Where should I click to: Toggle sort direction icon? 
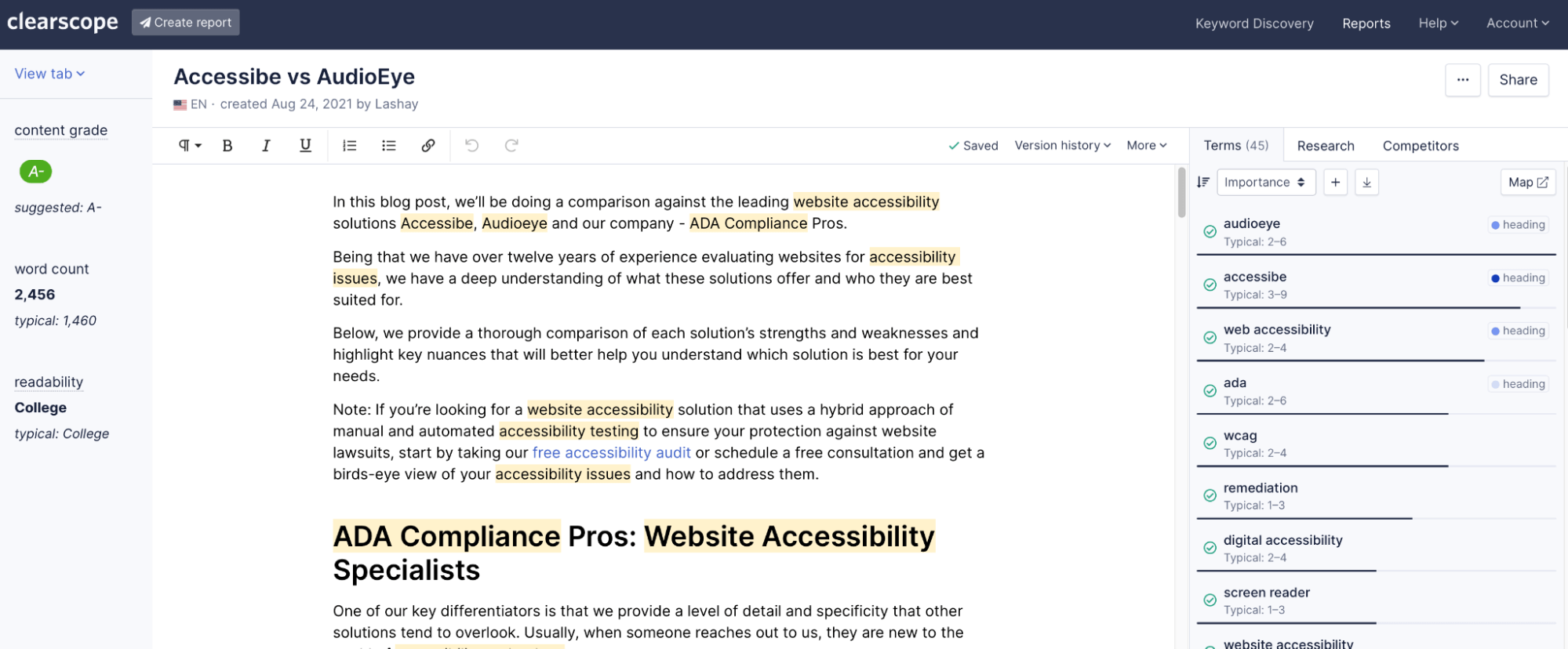(1203, 183)
